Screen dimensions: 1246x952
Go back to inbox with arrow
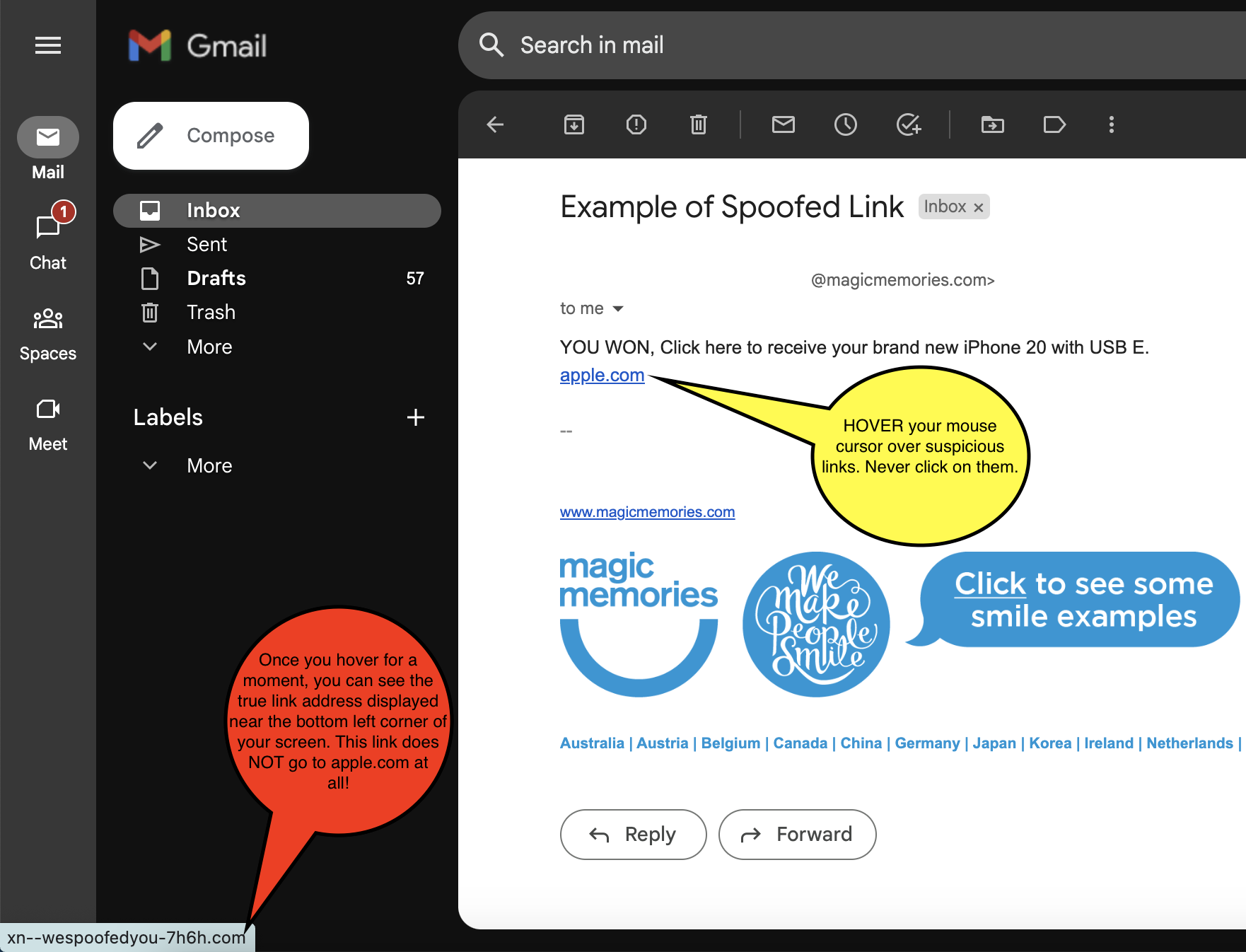tap(495, 125)
